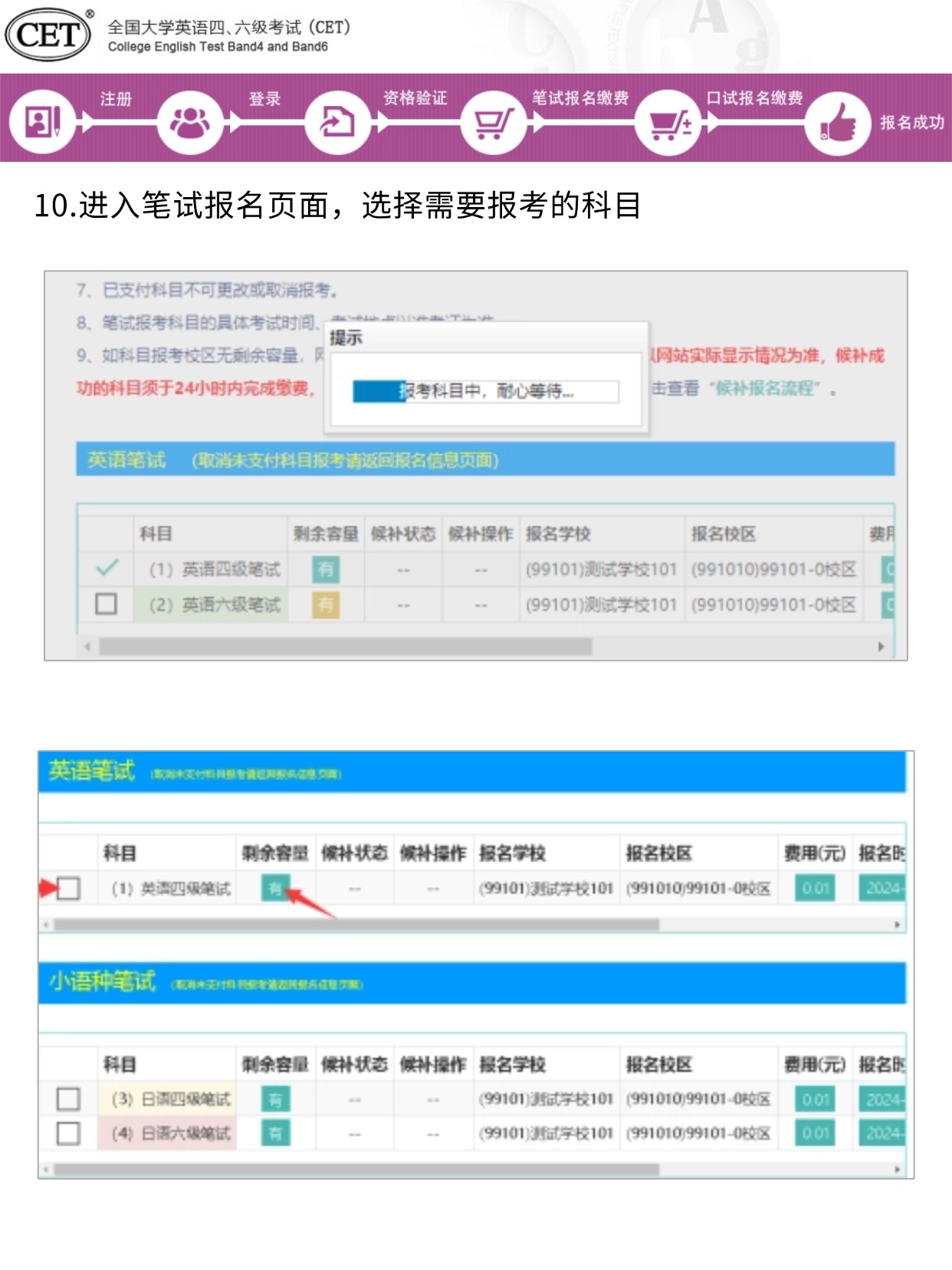Check the 日语六级笔试 checkbox
952x1270 pixels.
coord(68,1133)
